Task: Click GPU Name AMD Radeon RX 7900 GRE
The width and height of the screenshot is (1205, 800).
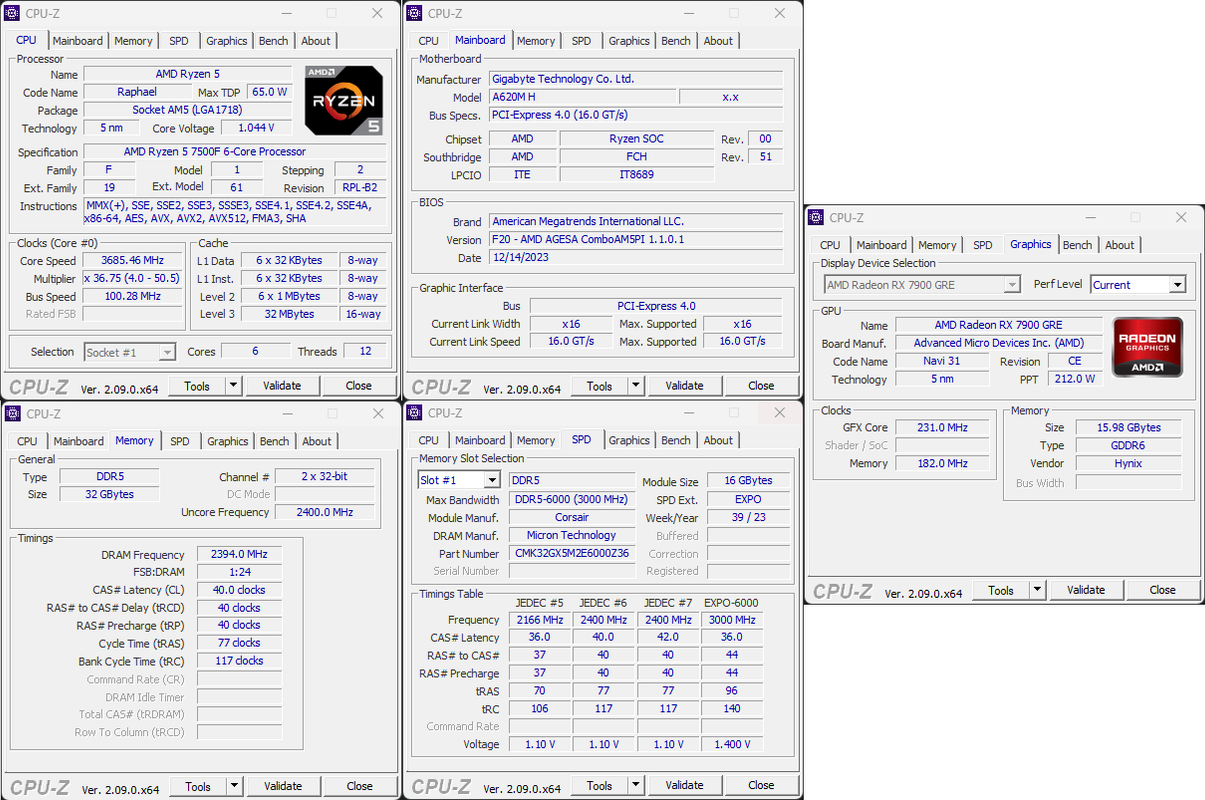Action: (999, 325)
